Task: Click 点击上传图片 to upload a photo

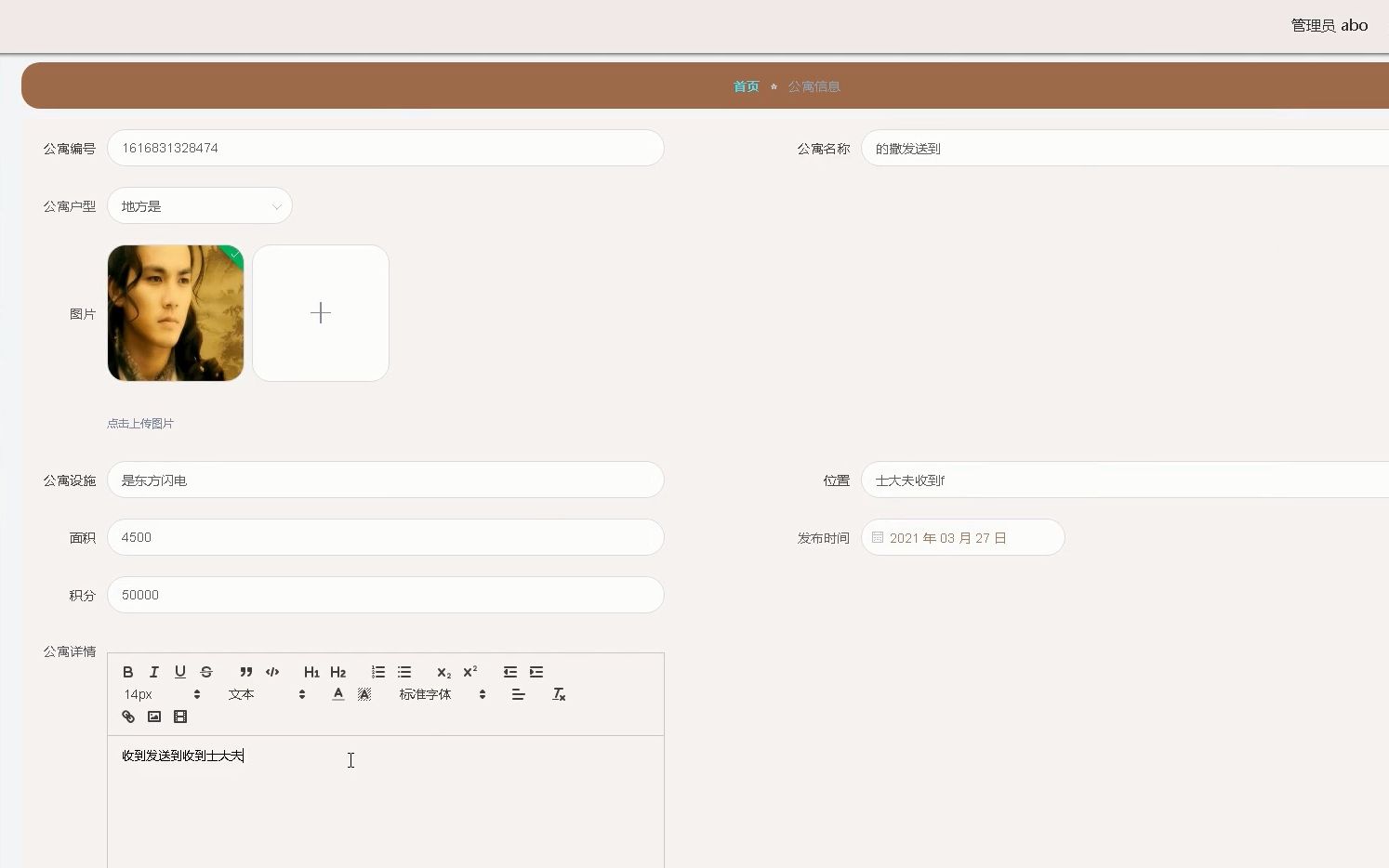Action: click(x=140, y=423)
